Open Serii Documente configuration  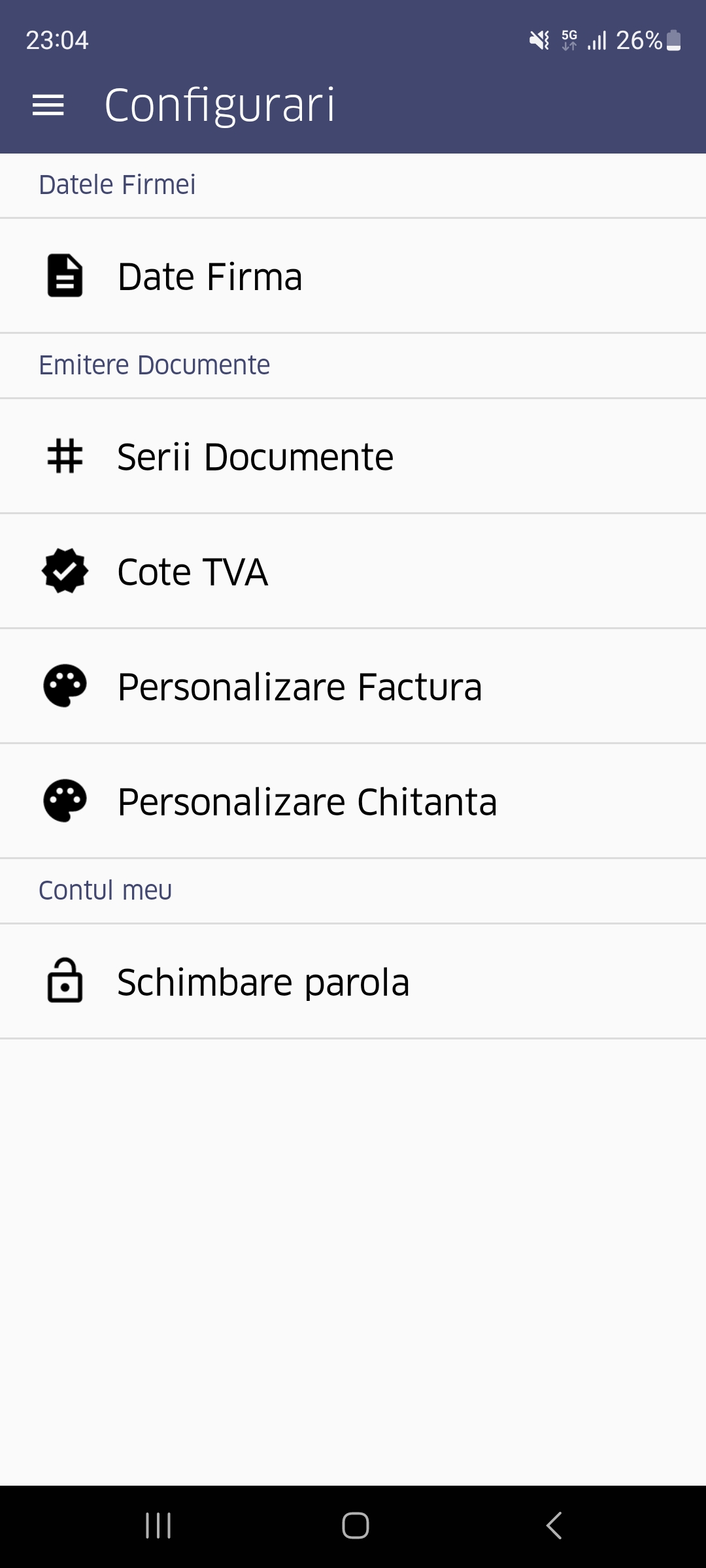(255, 457)
